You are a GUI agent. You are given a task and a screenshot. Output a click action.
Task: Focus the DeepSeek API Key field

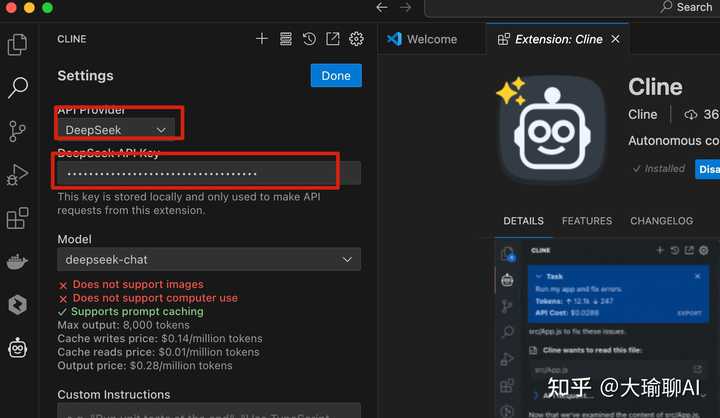[x=209, y=173]
